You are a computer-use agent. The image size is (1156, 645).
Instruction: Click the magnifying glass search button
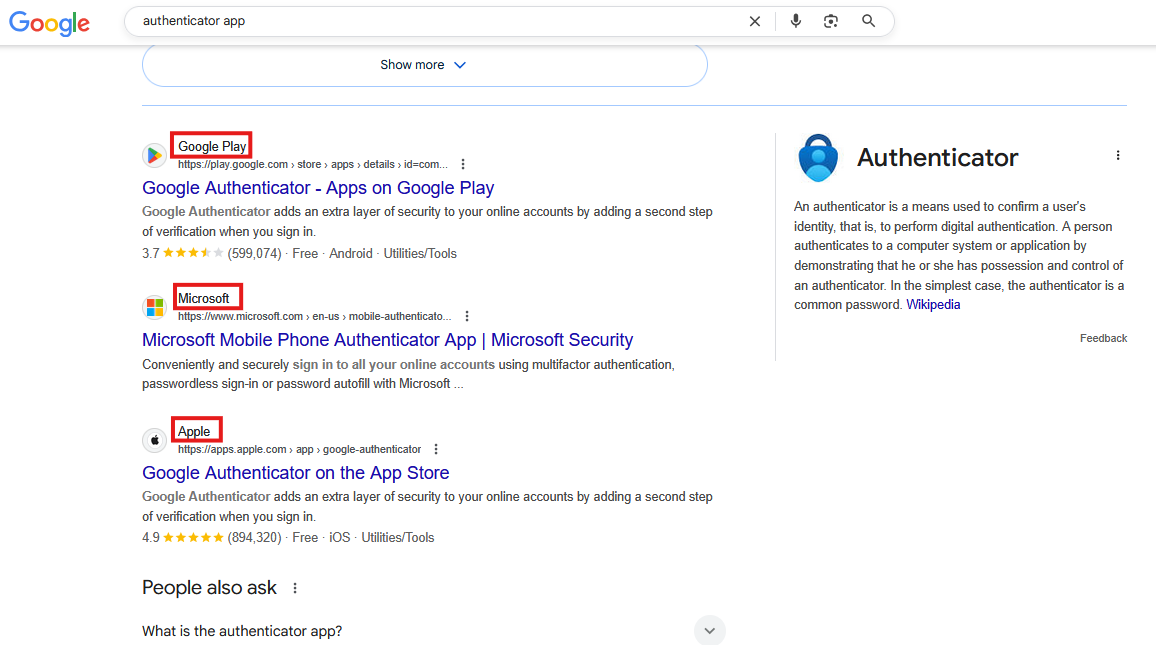868,21
